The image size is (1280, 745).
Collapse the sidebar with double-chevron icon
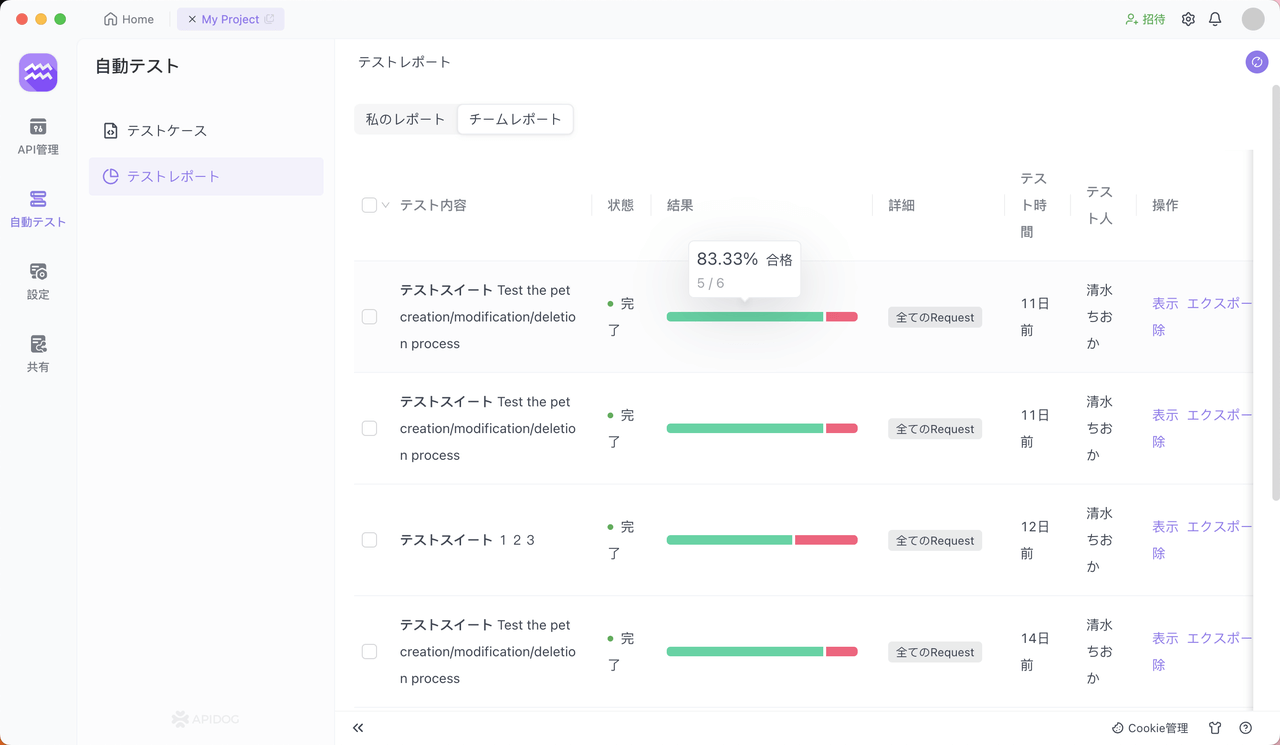click(358, 728)
